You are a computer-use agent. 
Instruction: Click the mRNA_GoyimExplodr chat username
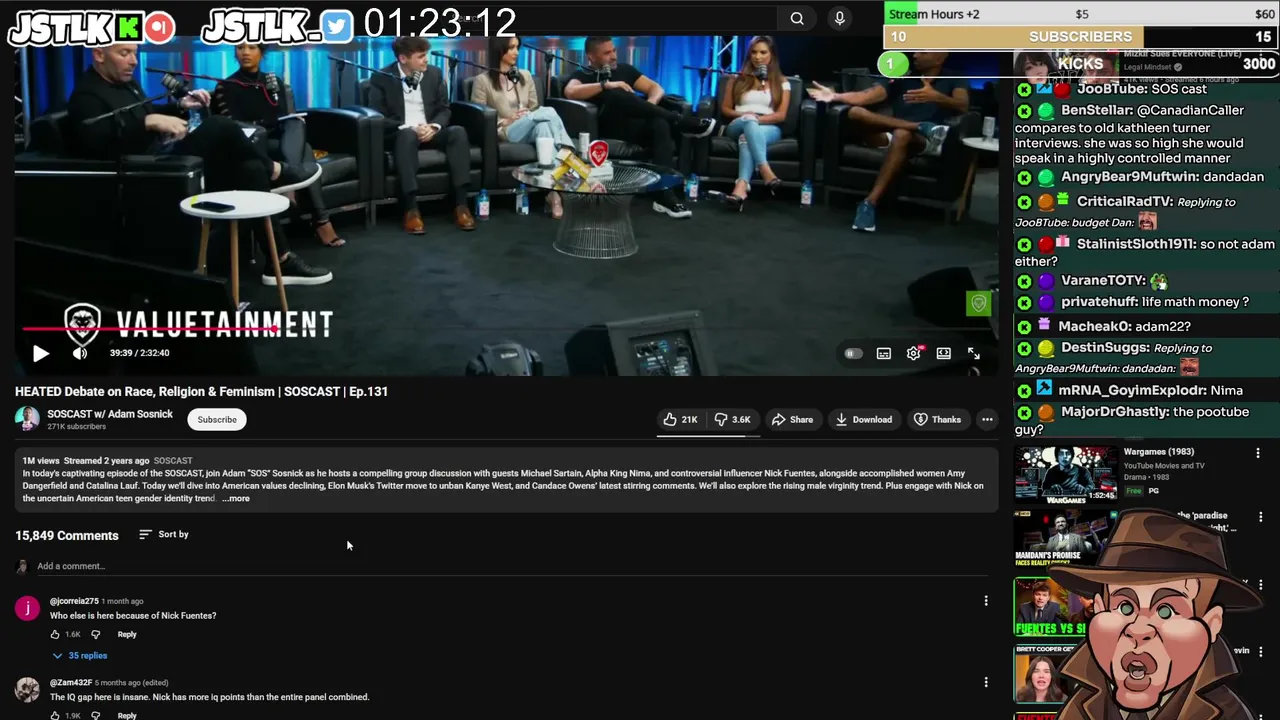coord(1132,390)
